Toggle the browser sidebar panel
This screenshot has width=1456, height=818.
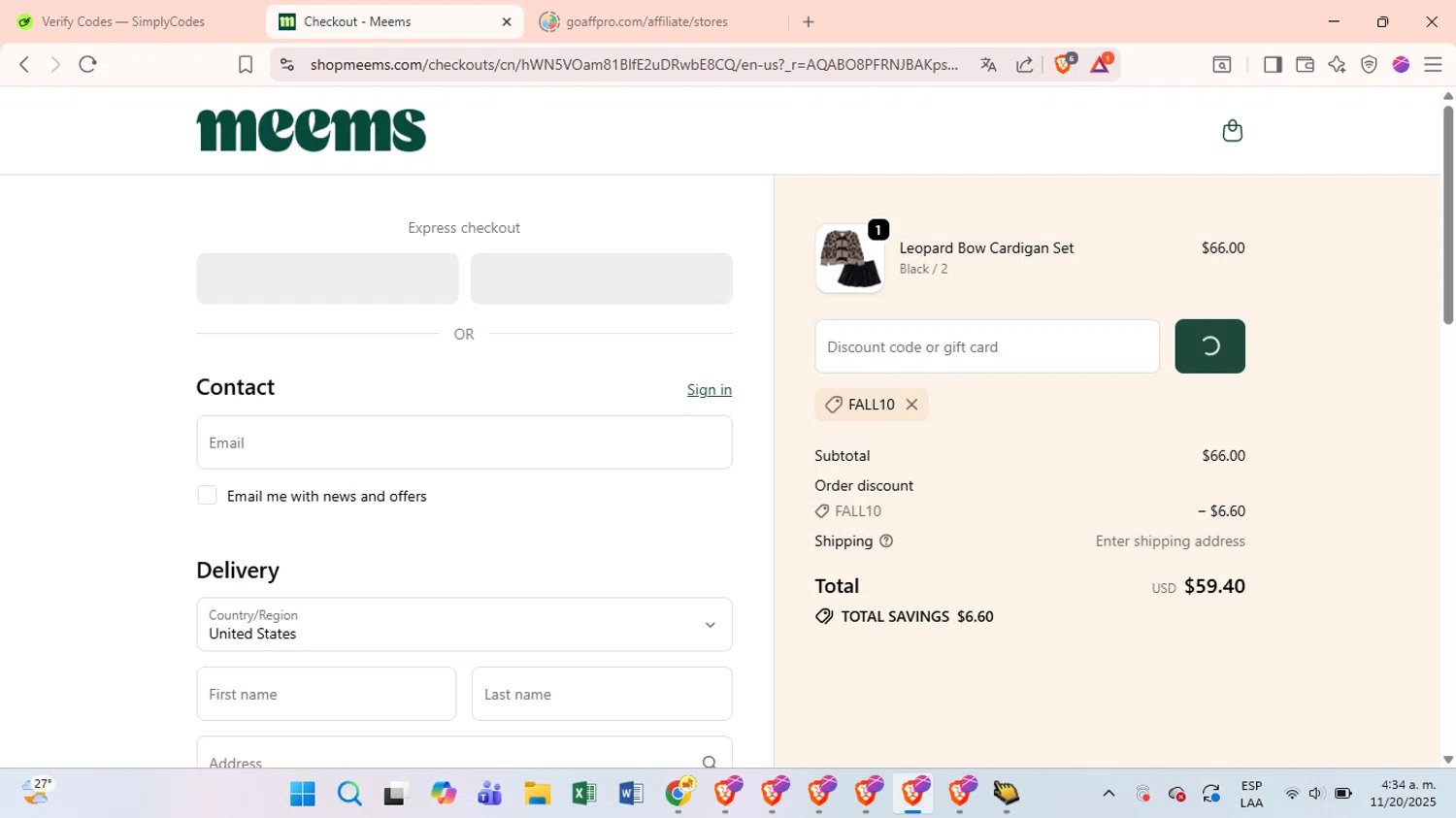point(1273,64)
